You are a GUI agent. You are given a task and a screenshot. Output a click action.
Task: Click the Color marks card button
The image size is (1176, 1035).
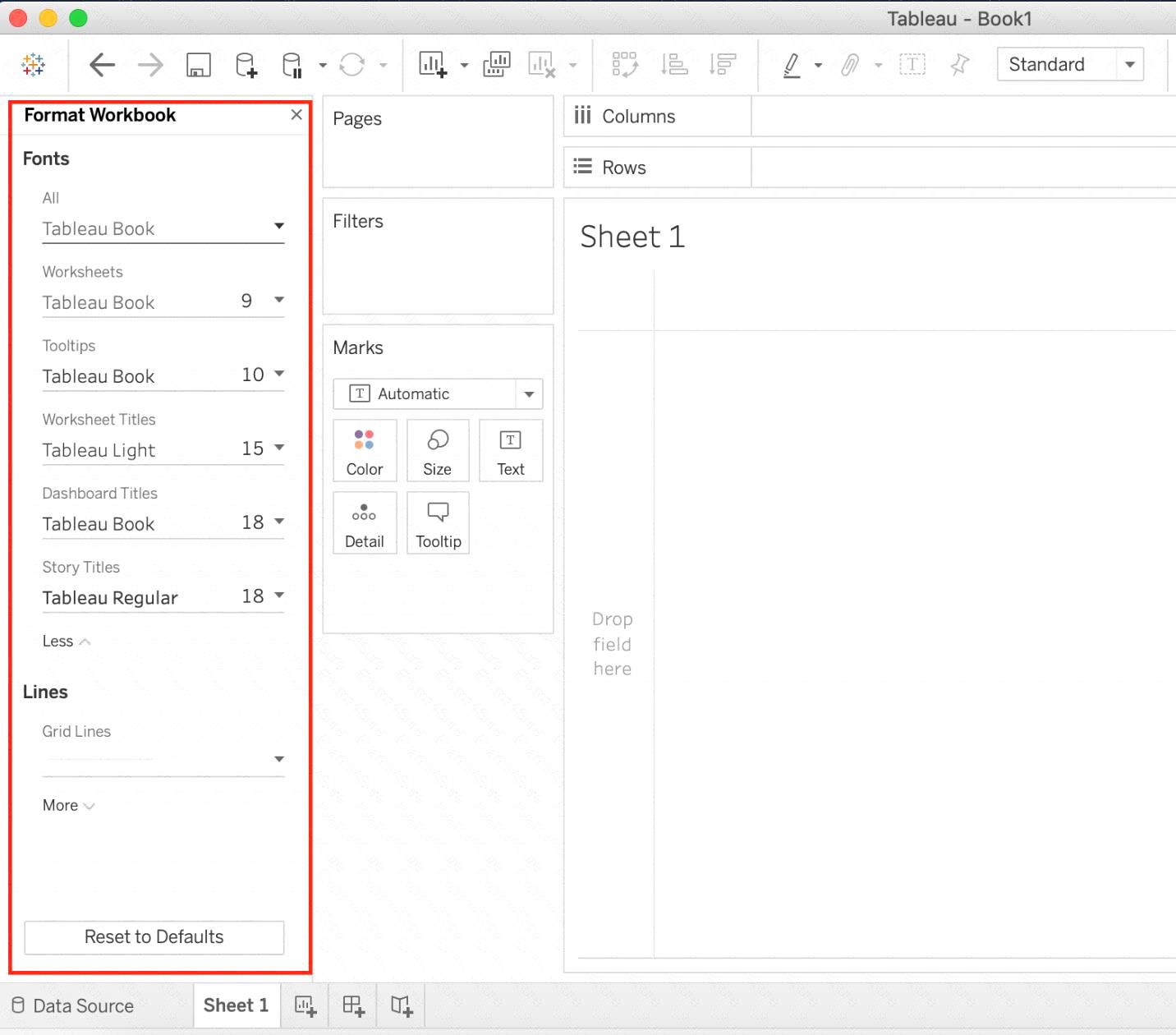point(365,450)
